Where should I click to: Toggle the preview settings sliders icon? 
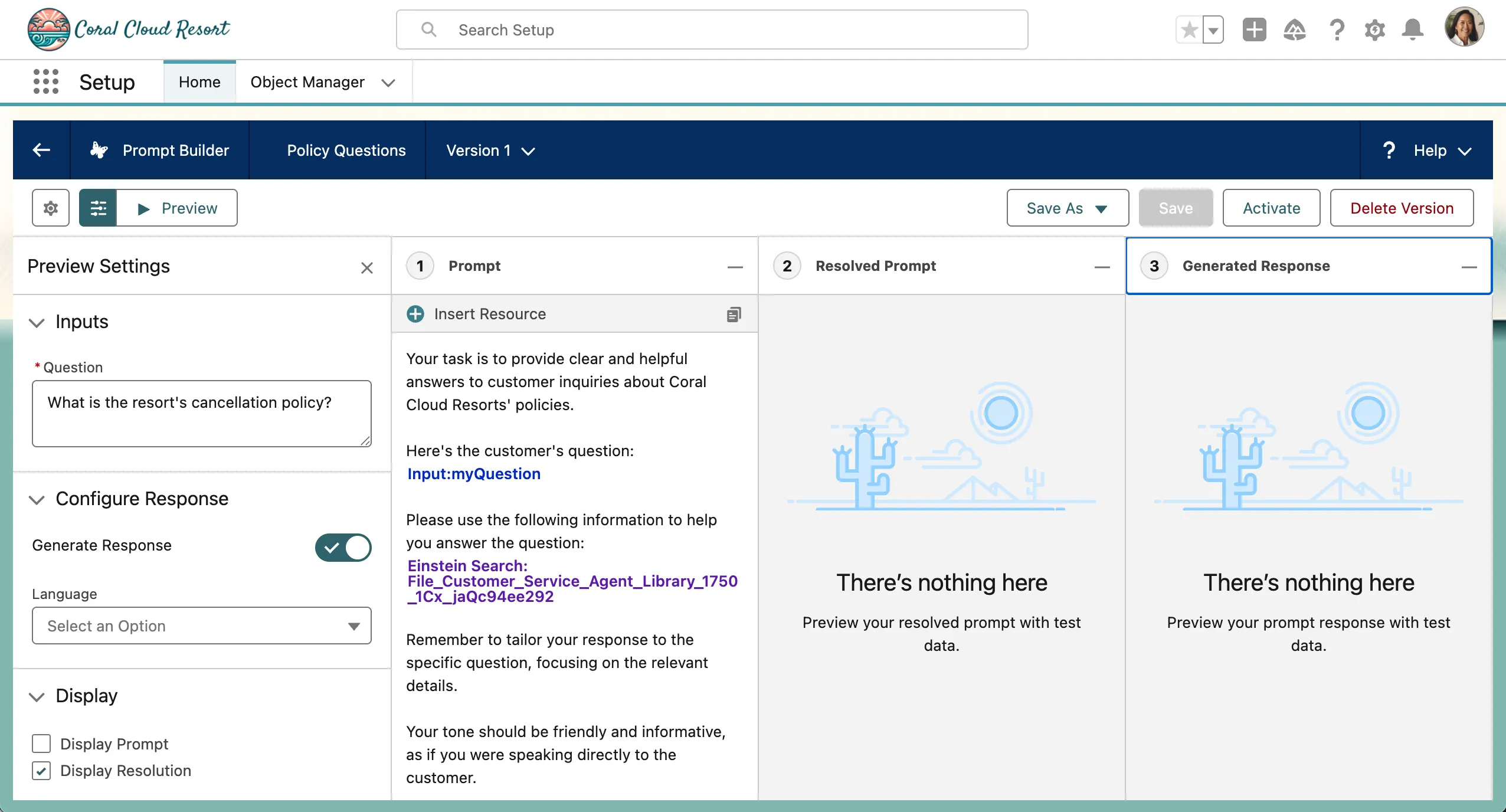(x=98, y=208)
